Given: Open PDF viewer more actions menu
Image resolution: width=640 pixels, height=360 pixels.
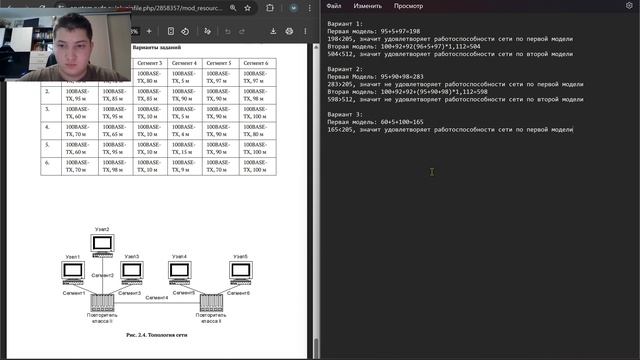Looking at the screenshot, I should pos(305,31).
